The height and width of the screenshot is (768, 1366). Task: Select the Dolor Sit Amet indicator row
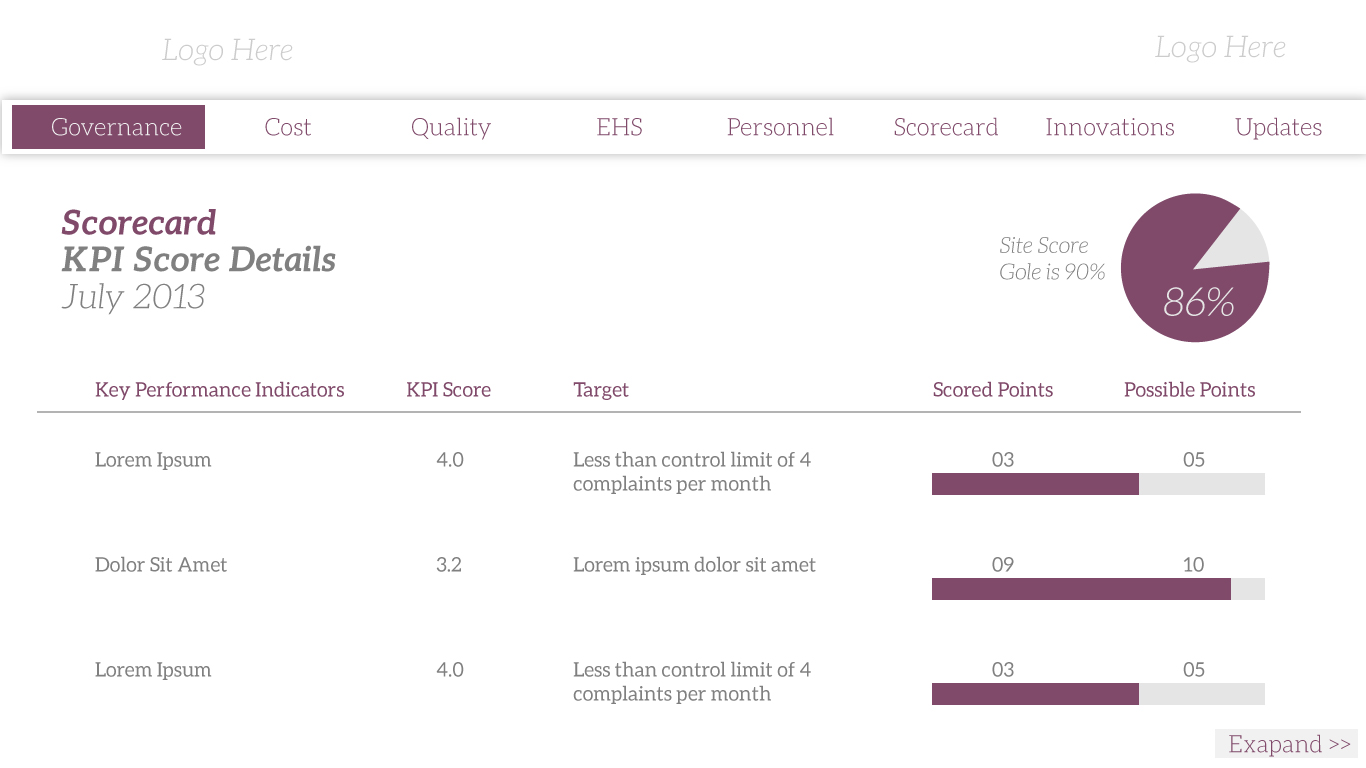point(161,565)
